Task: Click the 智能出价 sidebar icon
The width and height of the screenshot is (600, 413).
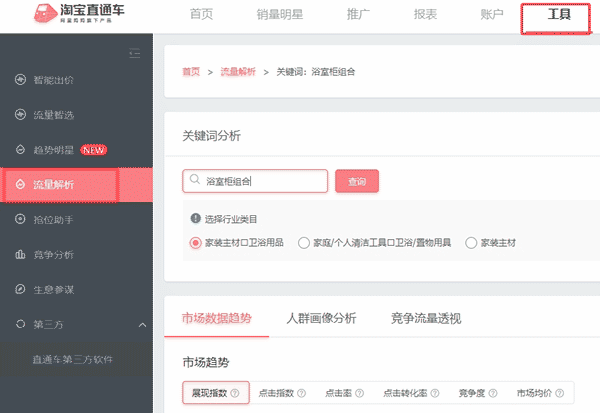Action: (20, 80)
